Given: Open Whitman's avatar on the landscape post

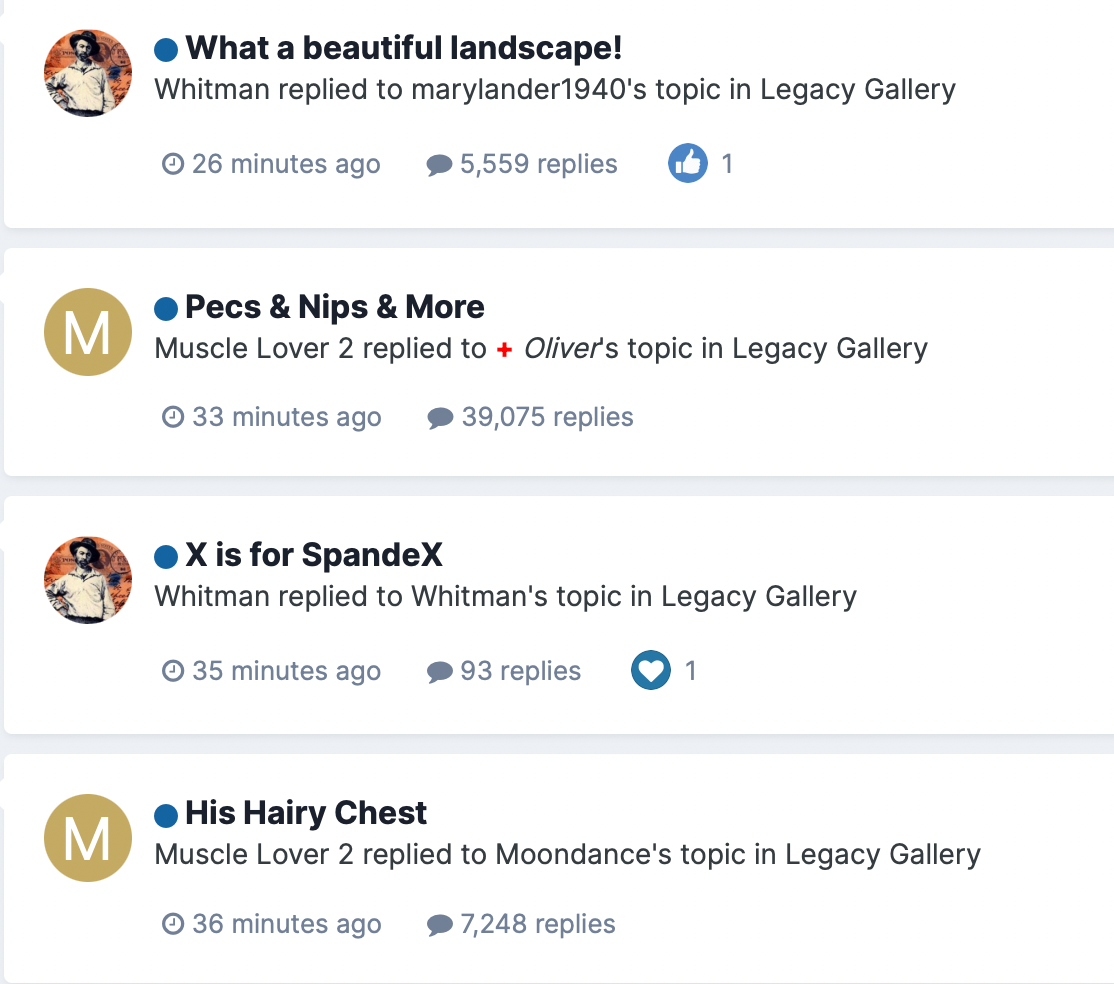Looking at the screenshot, I should 88,73.
